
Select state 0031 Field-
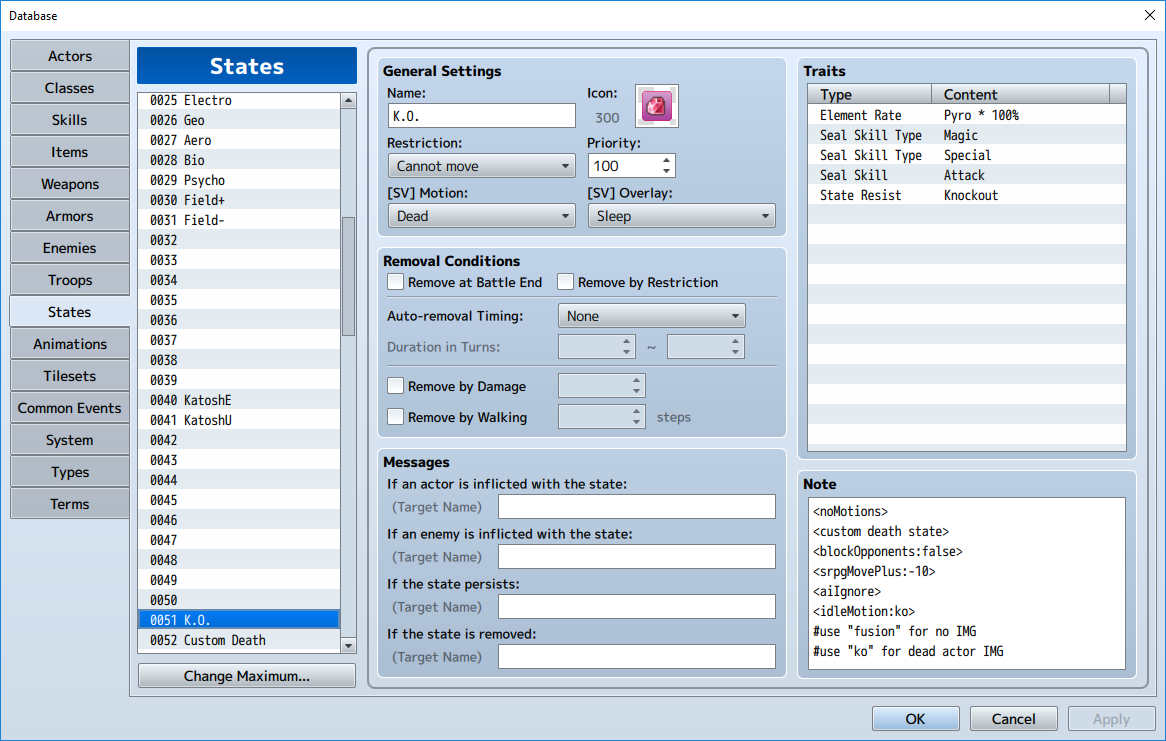click(x=239, y=220)
